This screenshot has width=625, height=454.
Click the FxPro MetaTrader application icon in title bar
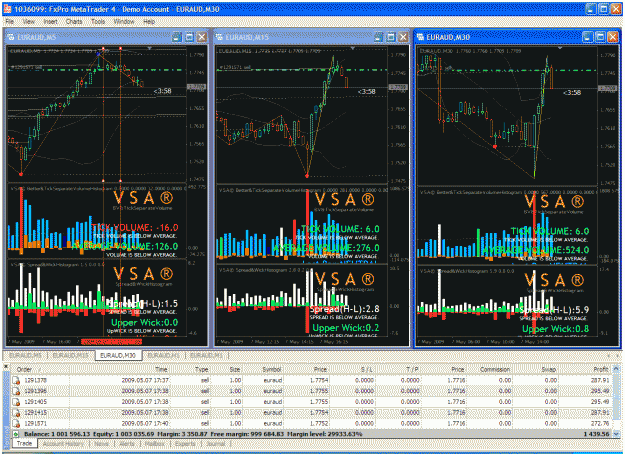(x=8, y=9)
